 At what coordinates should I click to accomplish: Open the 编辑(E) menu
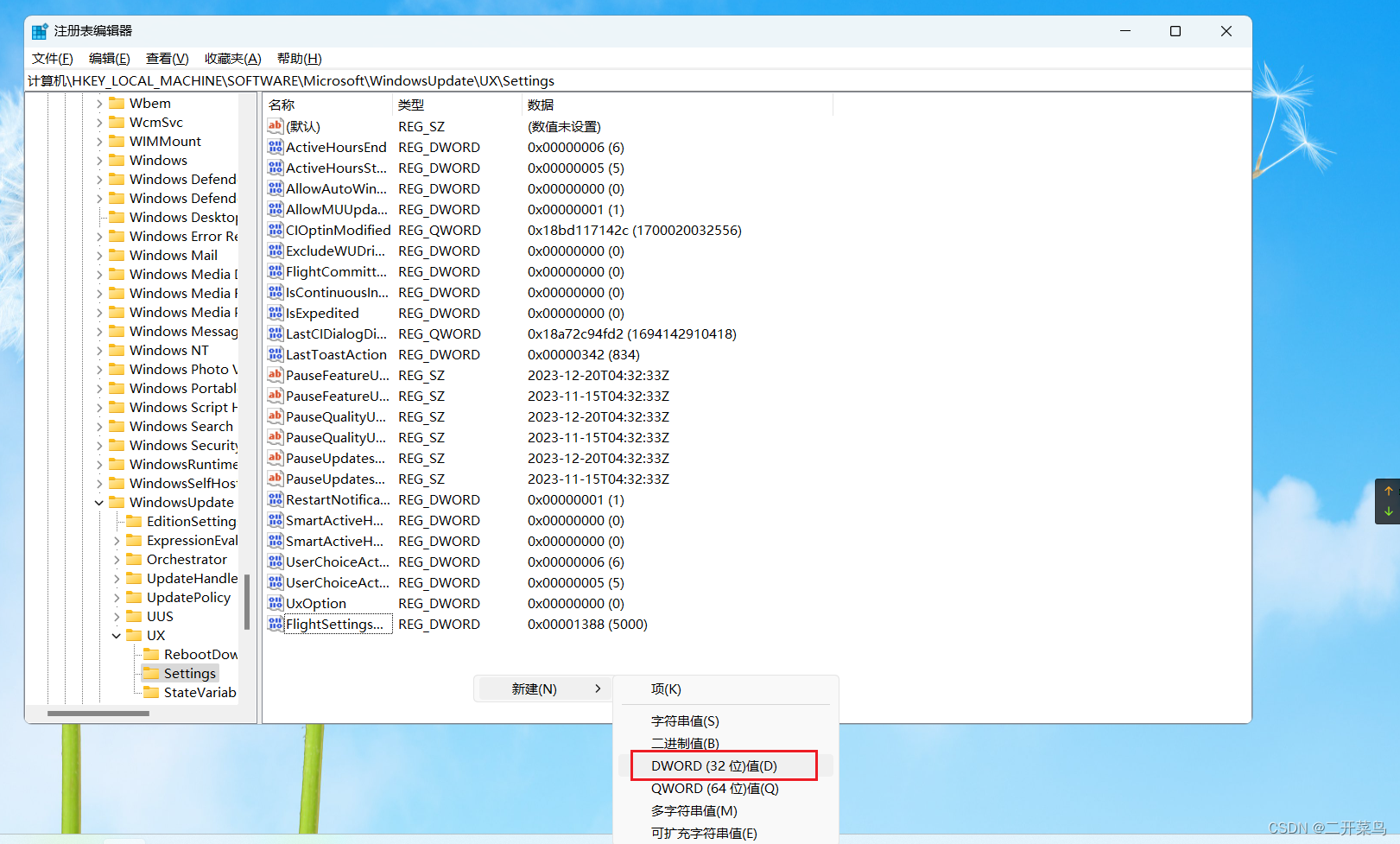(x=110, y=58)
